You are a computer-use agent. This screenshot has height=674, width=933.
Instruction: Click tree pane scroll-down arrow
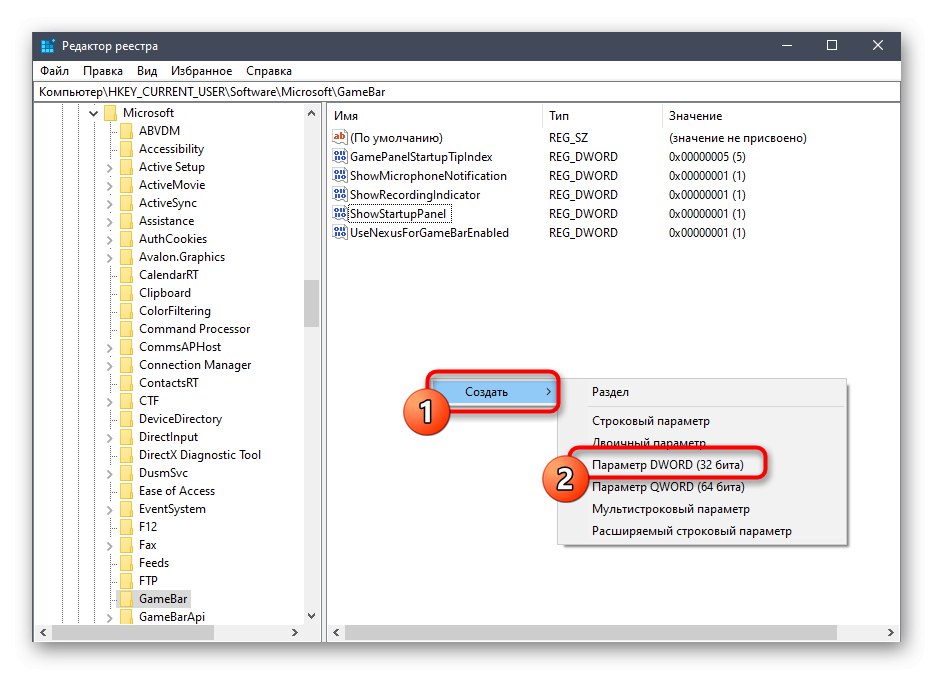coord(311,616)
